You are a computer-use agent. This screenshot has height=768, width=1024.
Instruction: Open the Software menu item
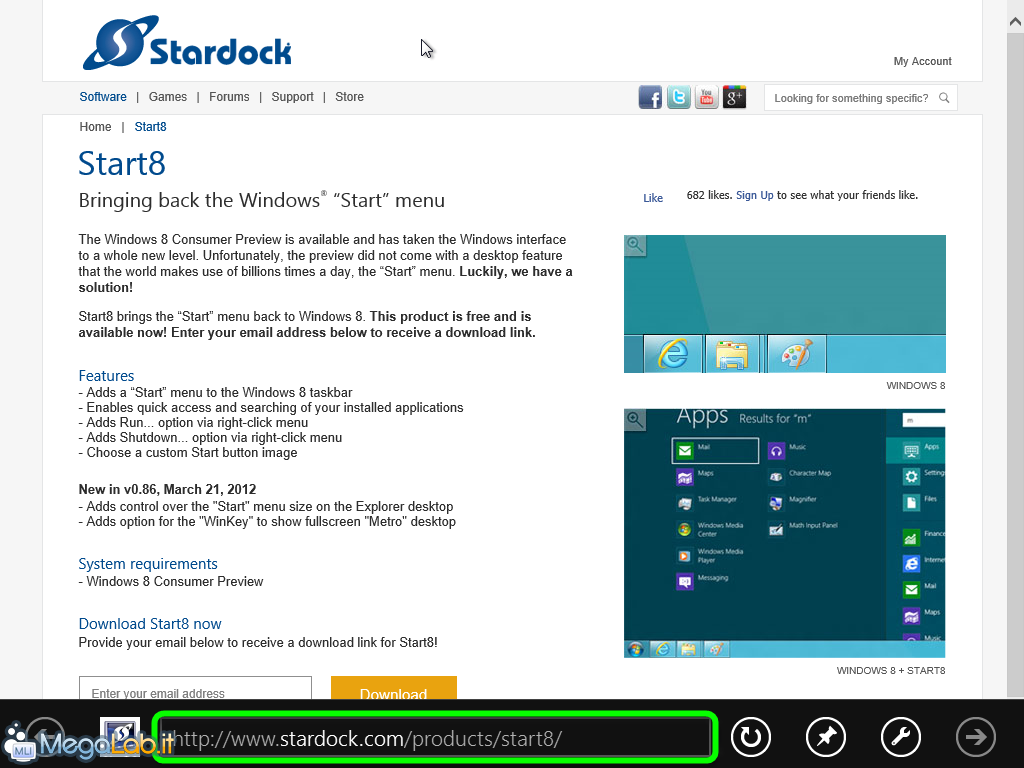click(x=103, y=97)
